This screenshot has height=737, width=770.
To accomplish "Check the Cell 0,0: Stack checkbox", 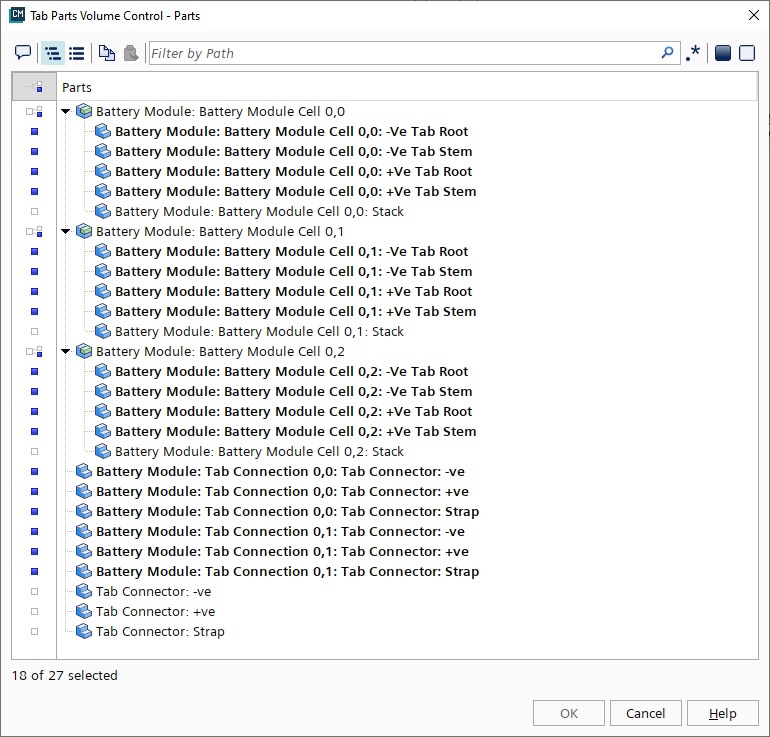I will coord(34,211).
